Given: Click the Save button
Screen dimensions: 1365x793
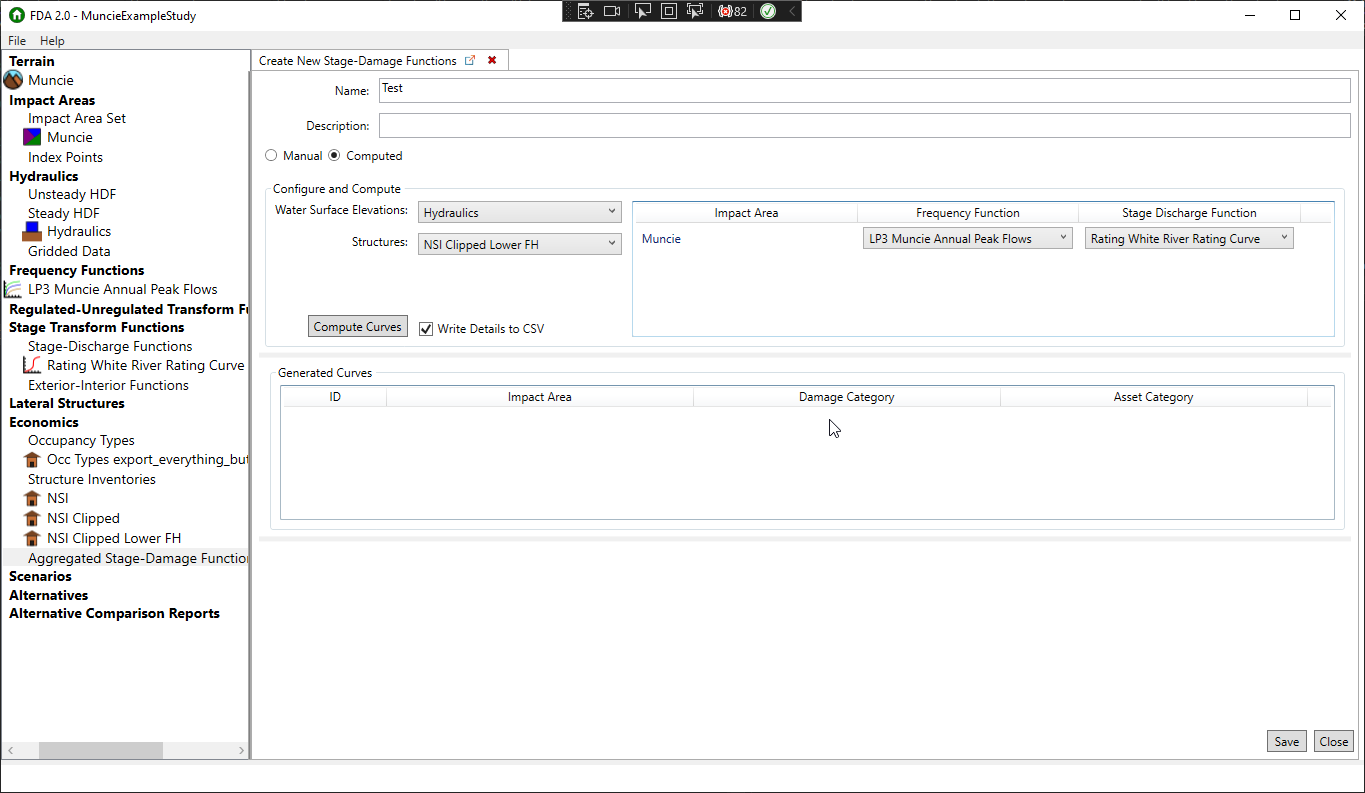Looking at the screenshot, I should pos(1286,741).
